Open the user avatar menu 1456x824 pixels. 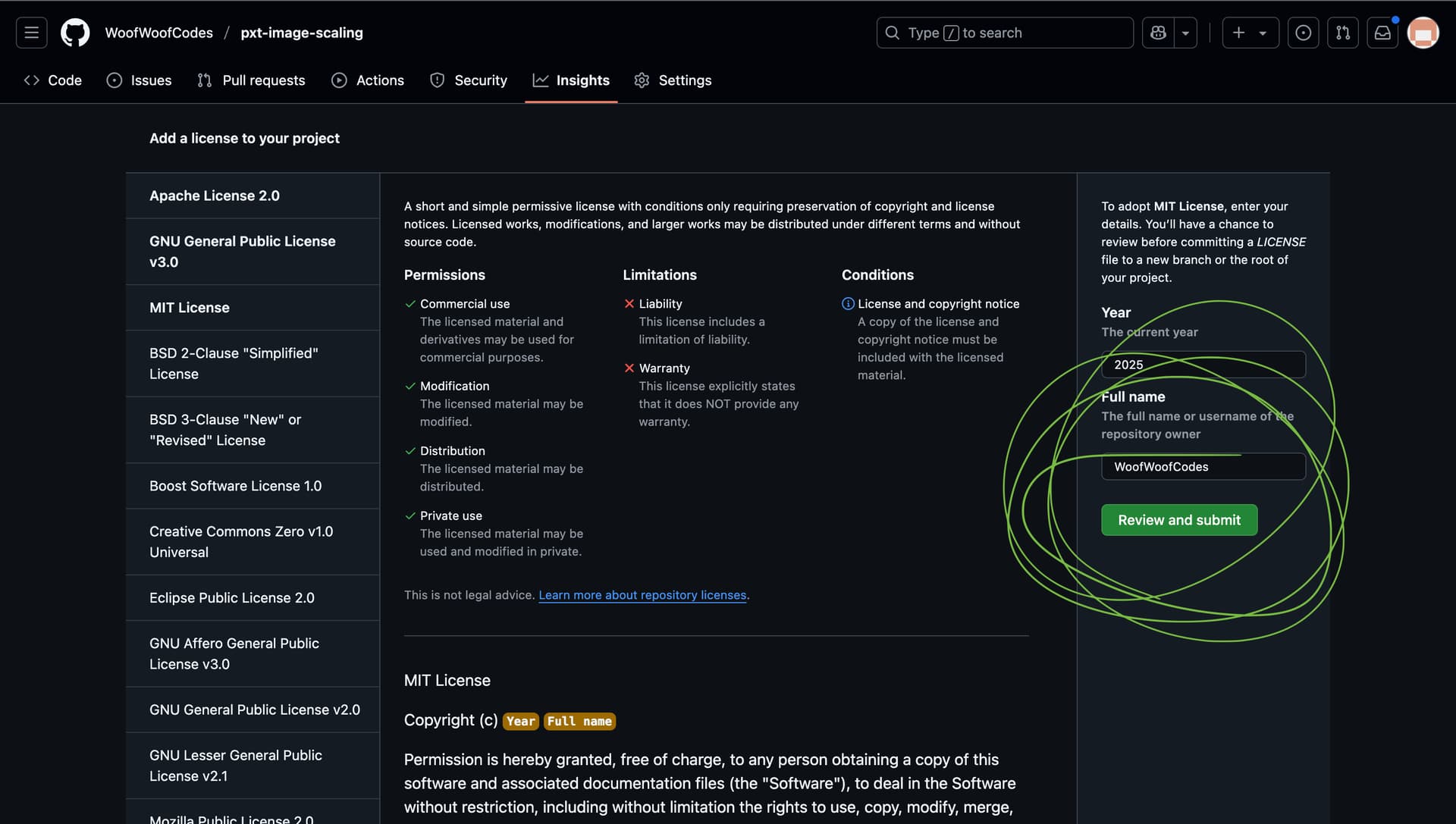click(x=1423, y=33)
